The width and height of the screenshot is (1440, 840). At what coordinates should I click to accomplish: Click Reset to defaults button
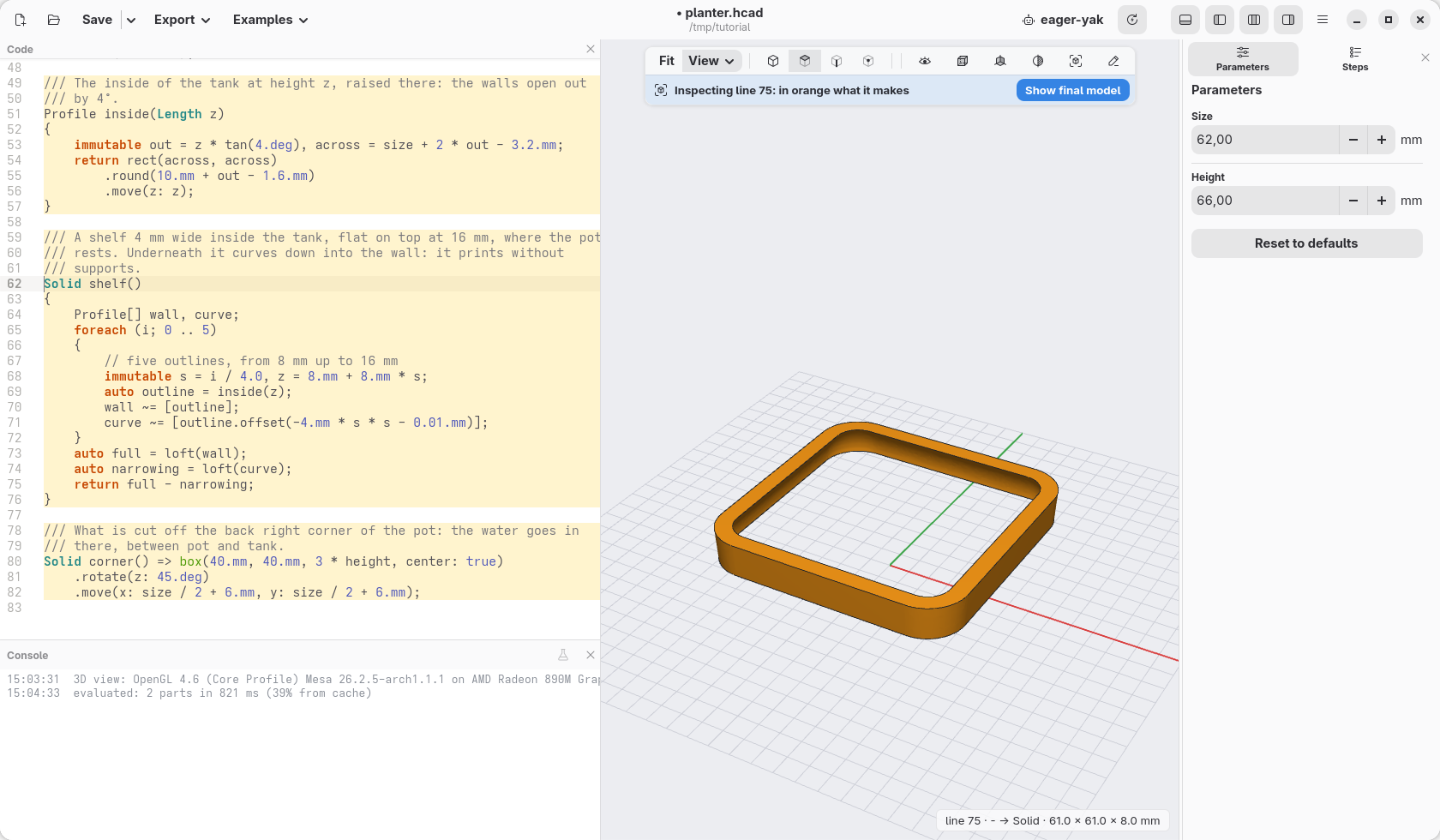point(1306,243)
